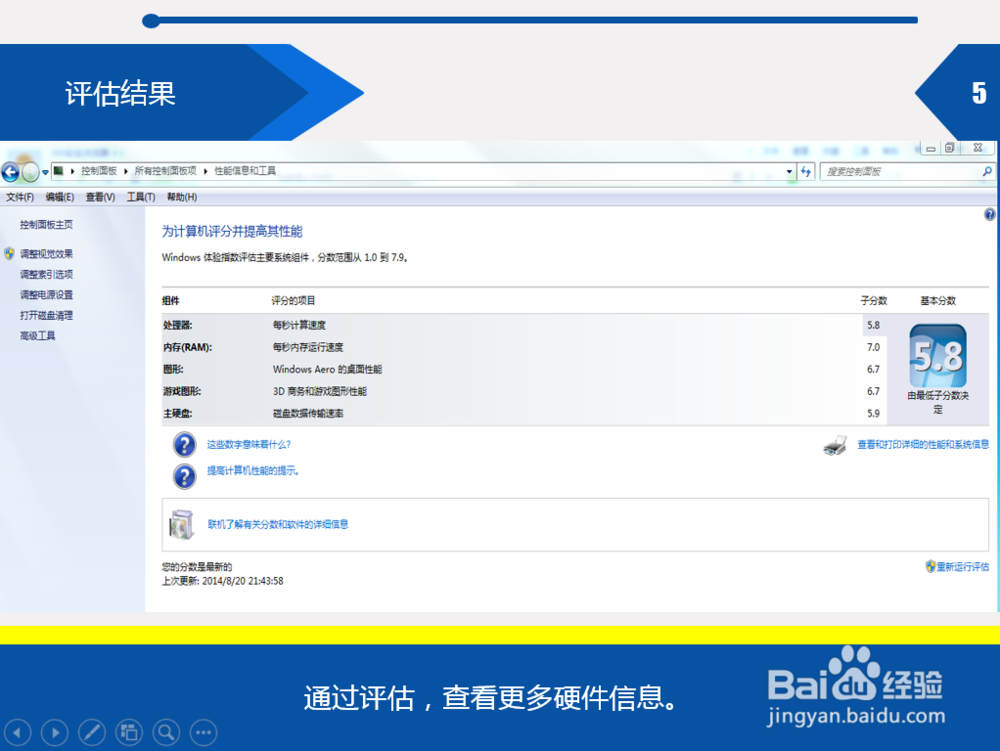Open the 工具(T) menu

(x=140, y=196)
